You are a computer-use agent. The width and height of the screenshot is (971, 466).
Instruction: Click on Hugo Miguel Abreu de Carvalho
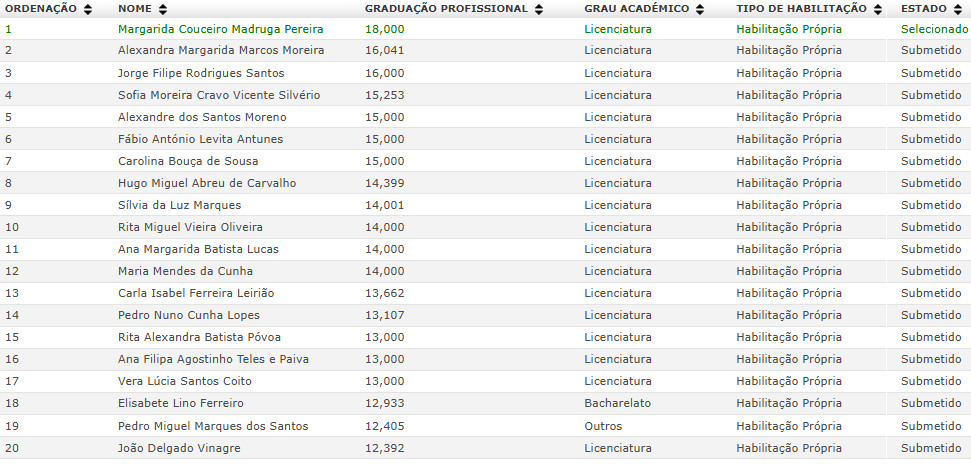tap(206, 183)
